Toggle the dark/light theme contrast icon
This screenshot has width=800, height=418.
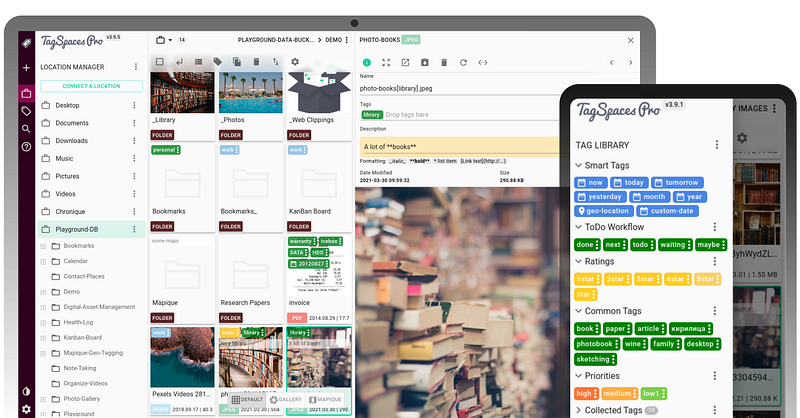click(26, 391)
